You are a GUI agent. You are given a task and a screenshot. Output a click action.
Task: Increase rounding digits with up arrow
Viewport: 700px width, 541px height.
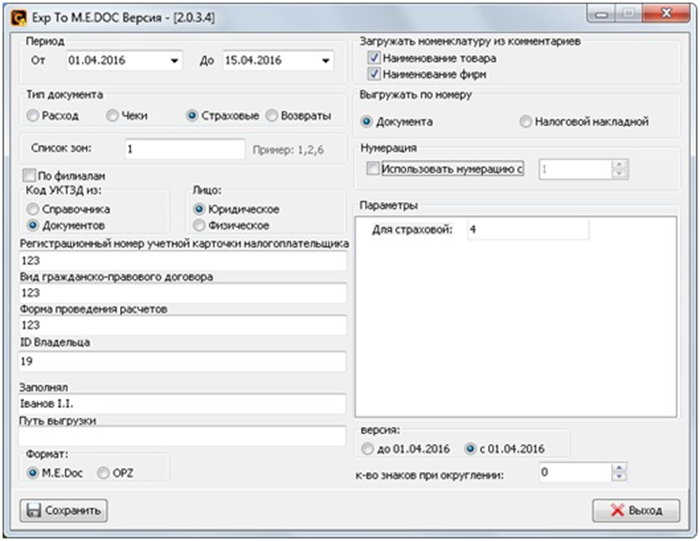619,467
